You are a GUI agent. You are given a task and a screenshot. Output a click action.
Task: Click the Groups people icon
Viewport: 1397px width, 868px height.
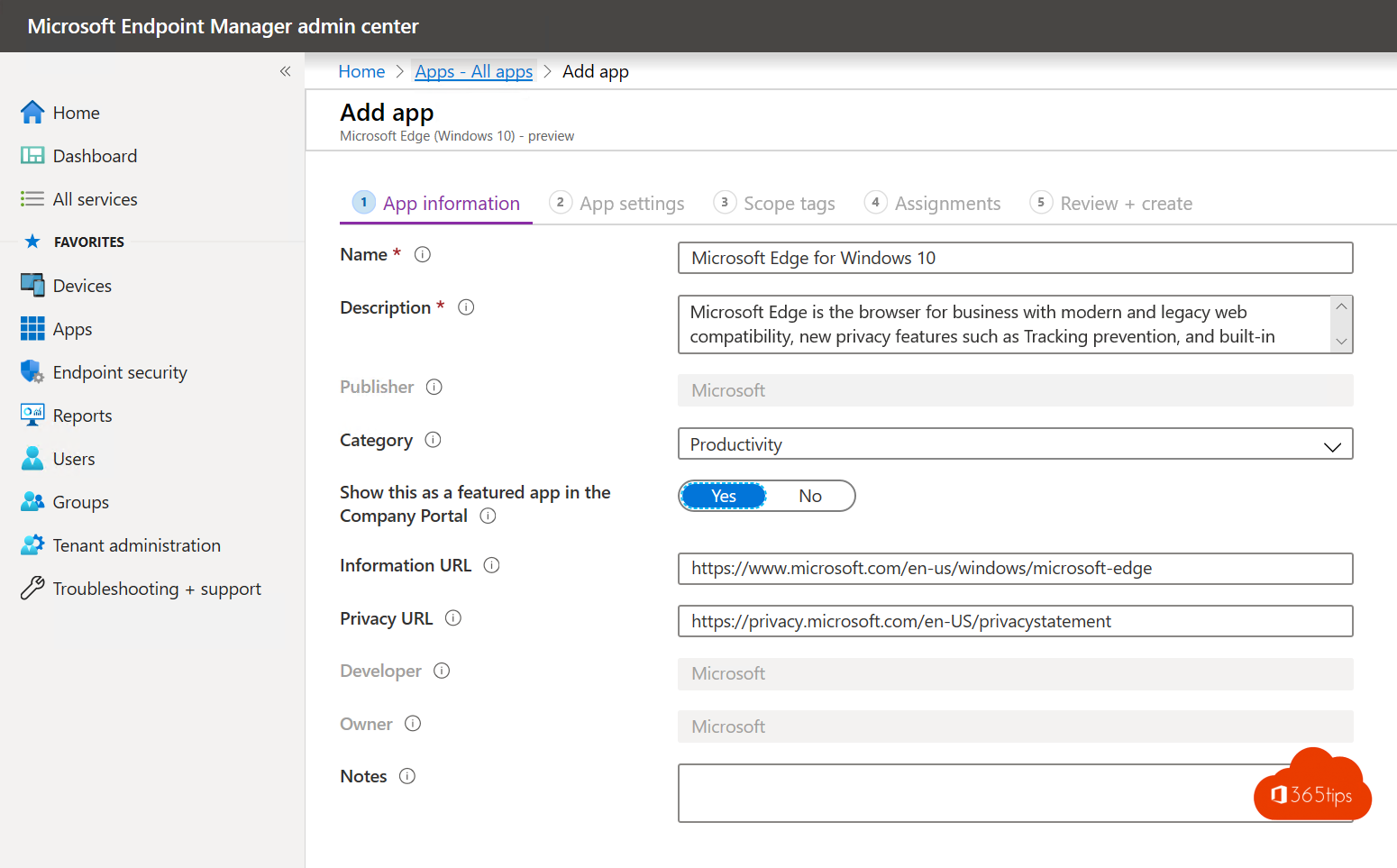32,501
